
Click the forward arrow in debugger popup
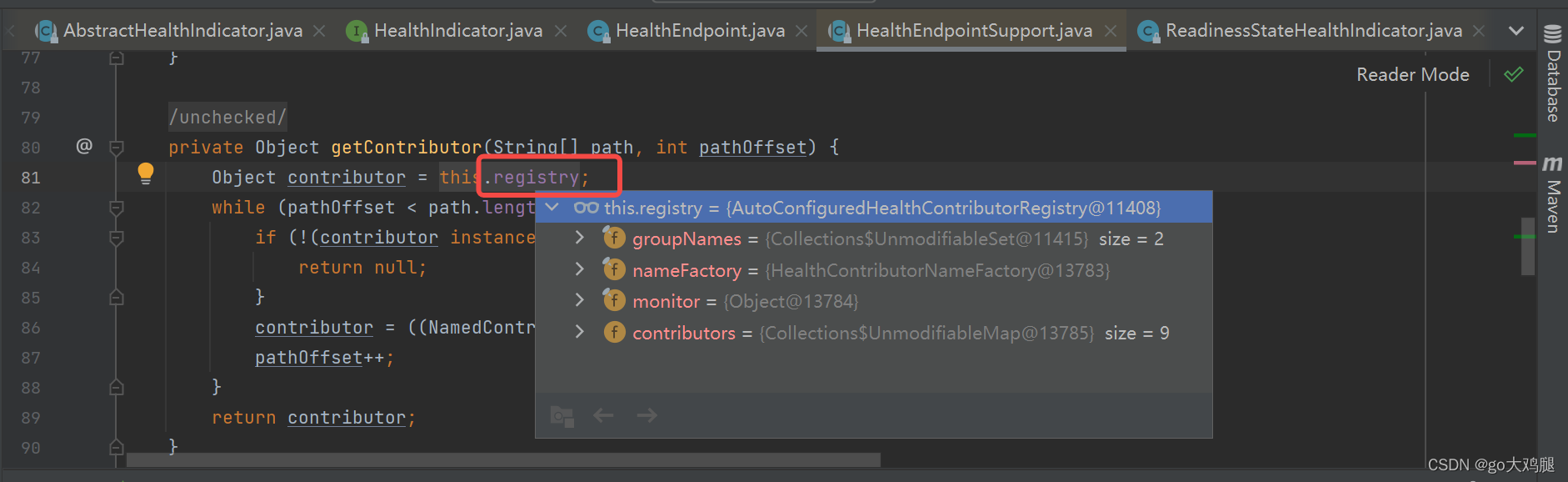pos(647,415)
